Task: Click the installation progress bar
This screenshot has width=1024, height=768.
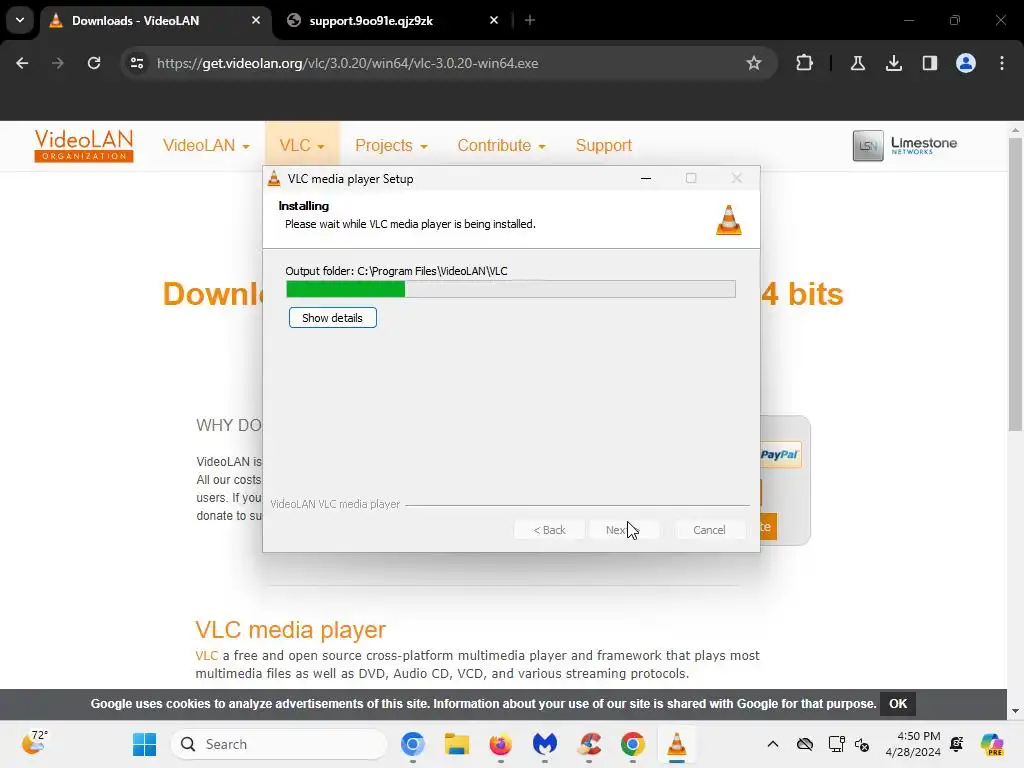Action: click(511, 289)
